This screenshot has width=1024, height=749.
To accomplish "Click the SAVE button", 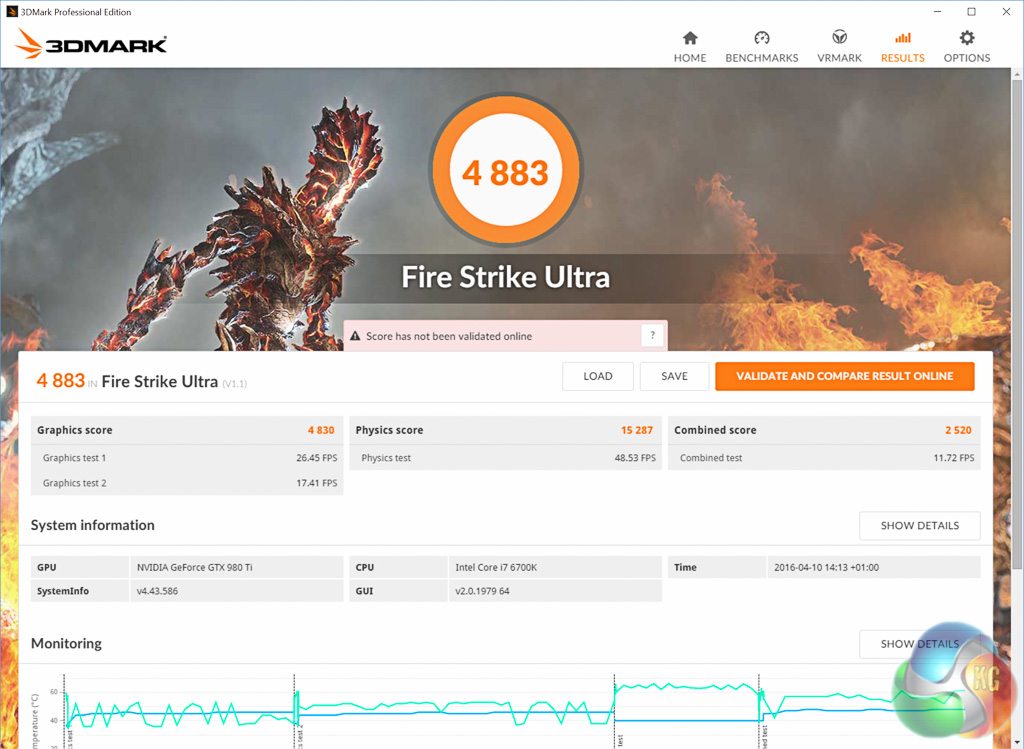I will click(674, 376).
